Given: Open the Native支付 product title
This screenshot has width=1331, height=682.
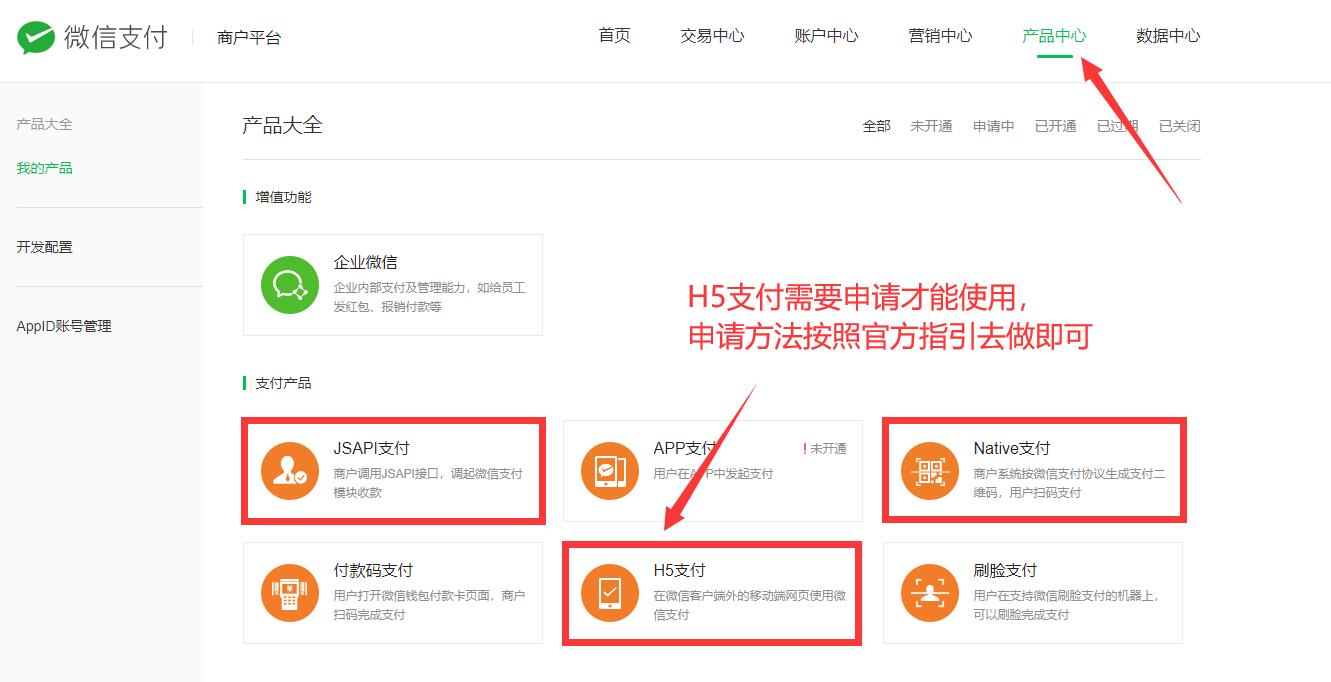Looking at the screenshot, I should point(1012,449).
